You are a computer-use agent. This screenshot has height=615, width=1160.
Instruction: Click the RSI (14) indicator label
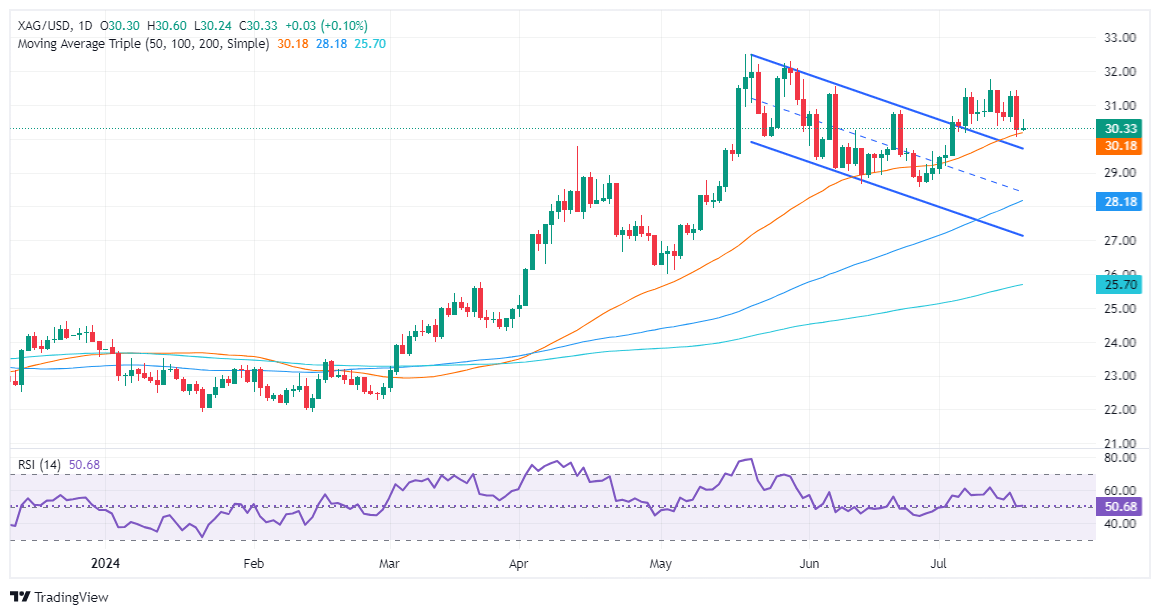(38, 464)
